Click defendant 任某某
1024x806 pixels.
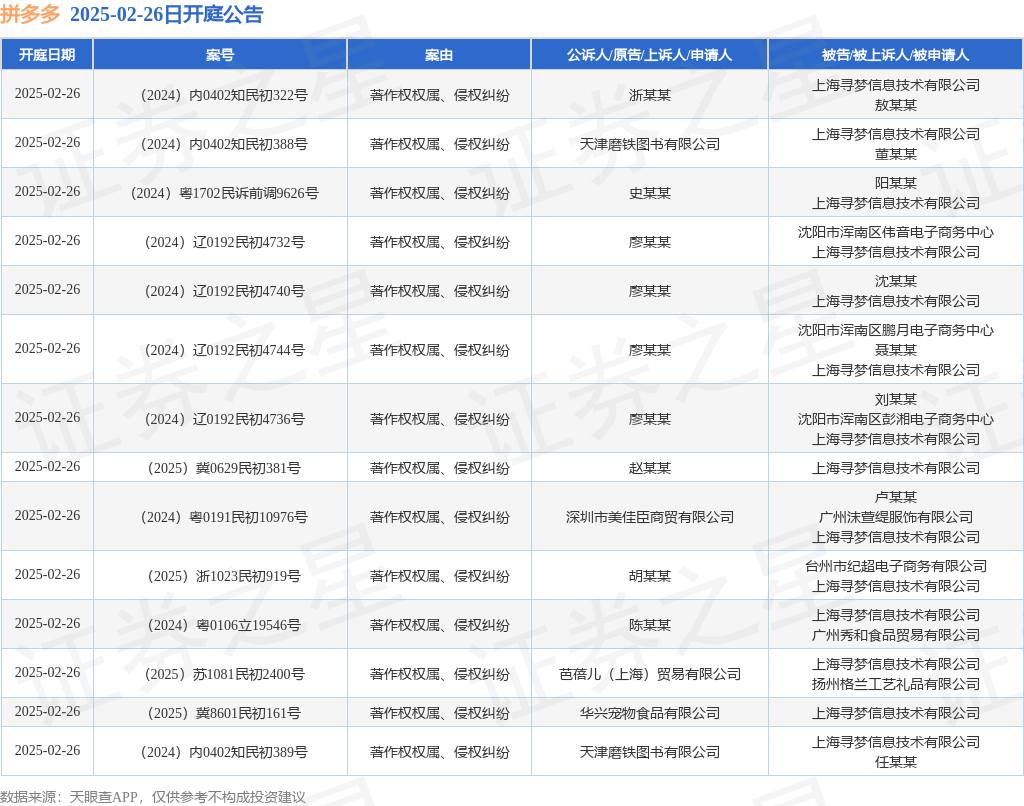point(896,762)
